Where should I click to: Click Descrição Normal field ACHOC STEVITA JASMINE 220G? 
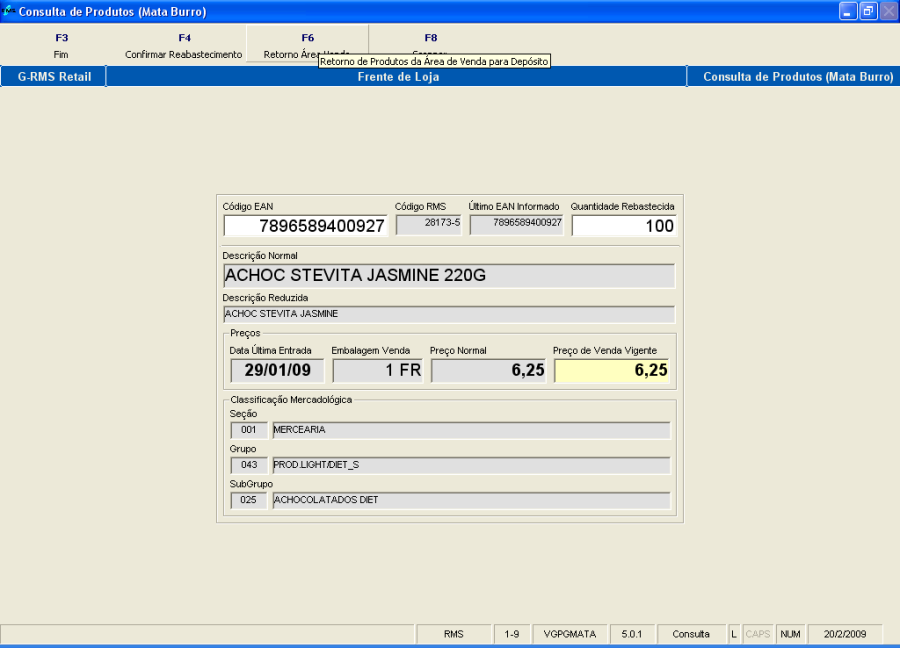449,276
